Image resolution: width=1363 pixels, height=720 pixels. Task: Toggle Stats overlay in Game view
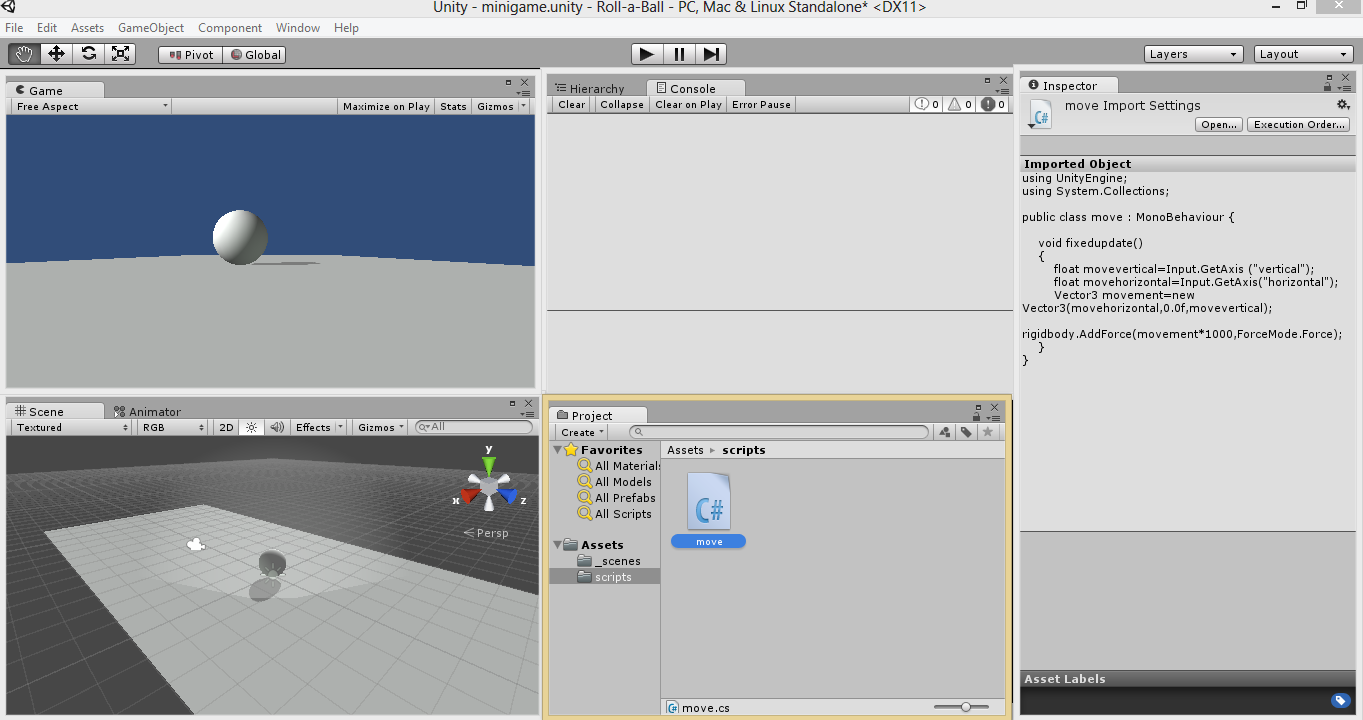point(453,106)
